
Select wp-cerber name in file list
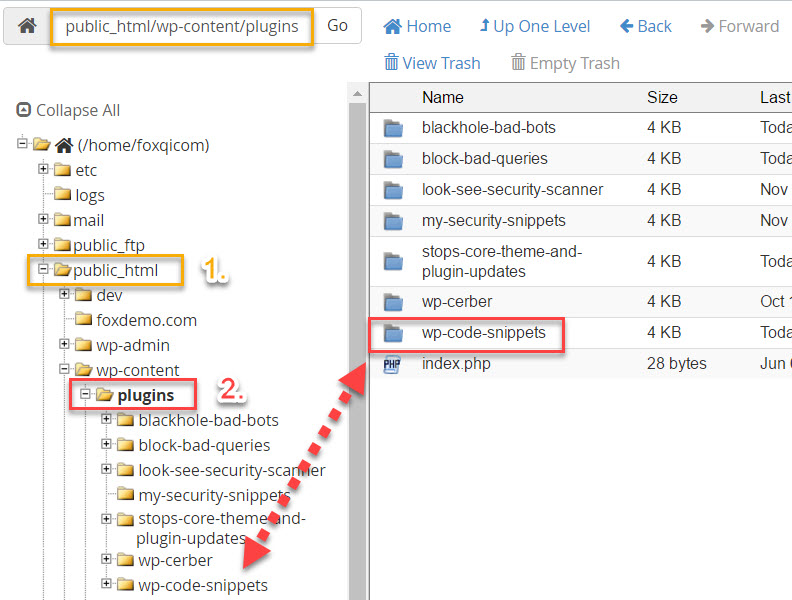[x=457, y=302]
